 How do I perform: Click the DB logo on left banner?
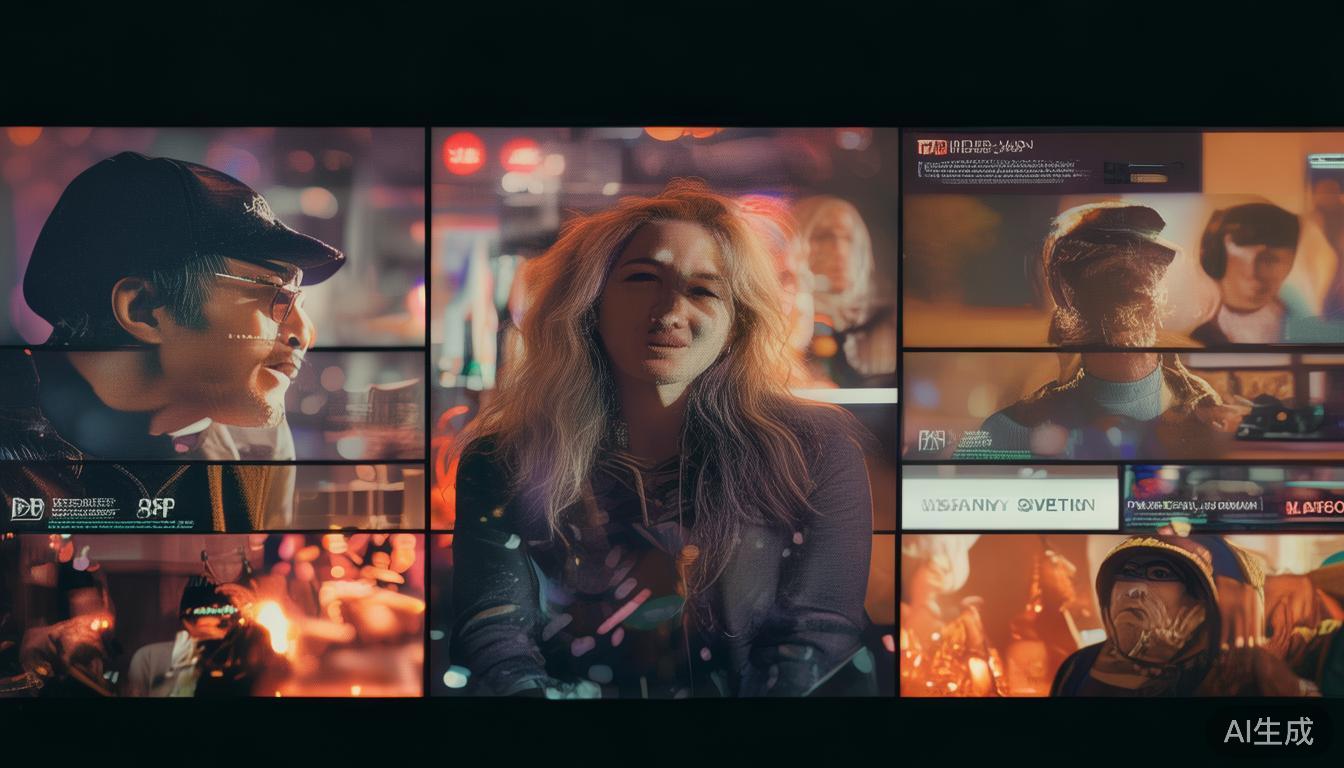[x=26, y=508]
